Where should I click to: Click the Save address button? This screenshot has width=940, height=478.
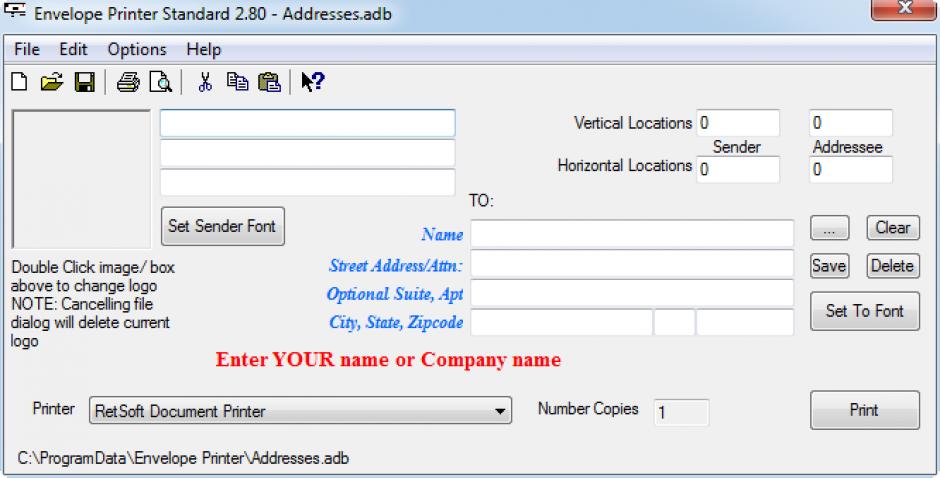829,266
